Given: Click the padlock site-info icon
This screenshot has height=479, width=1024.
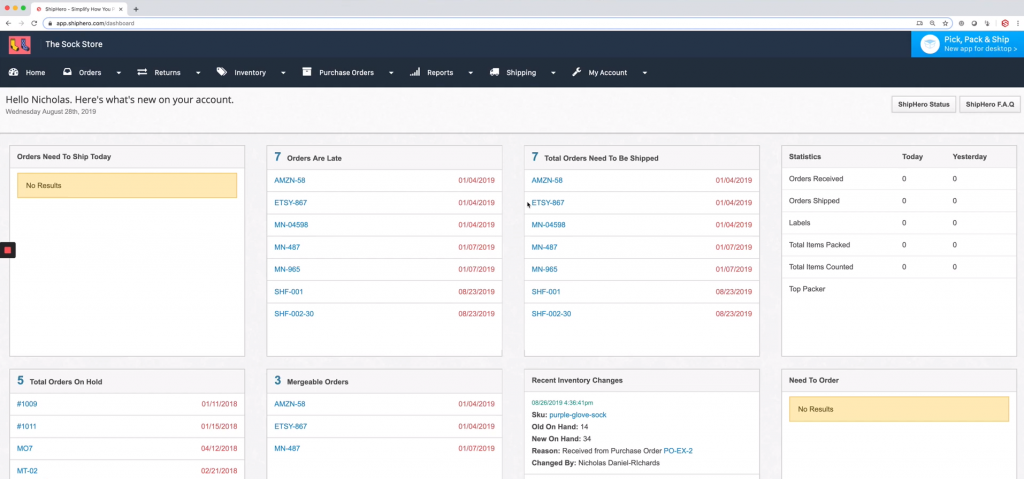Looking at the screenshot, I should pos(49,23).
